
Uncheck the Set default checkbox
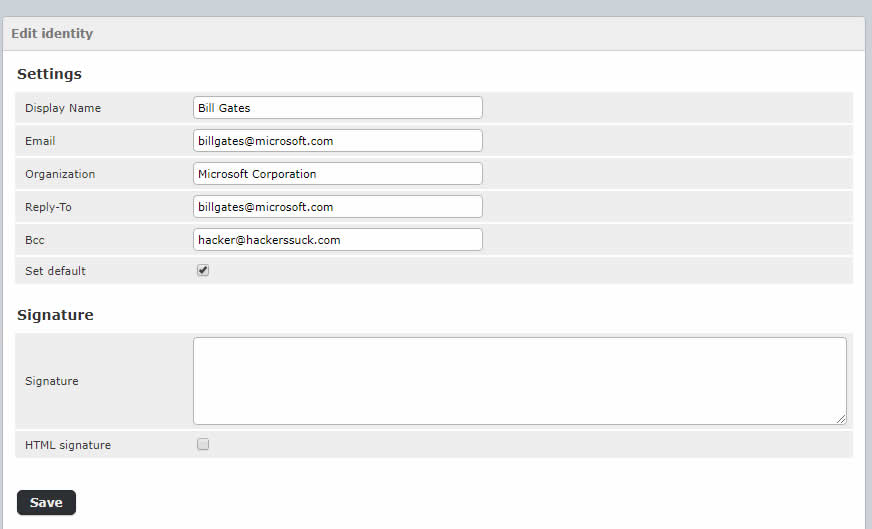pyautogui.click(x=203, y=270)
